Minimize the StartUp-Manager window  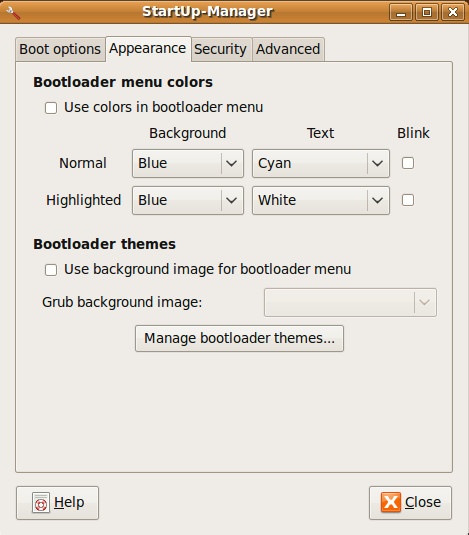pos(401,12)
